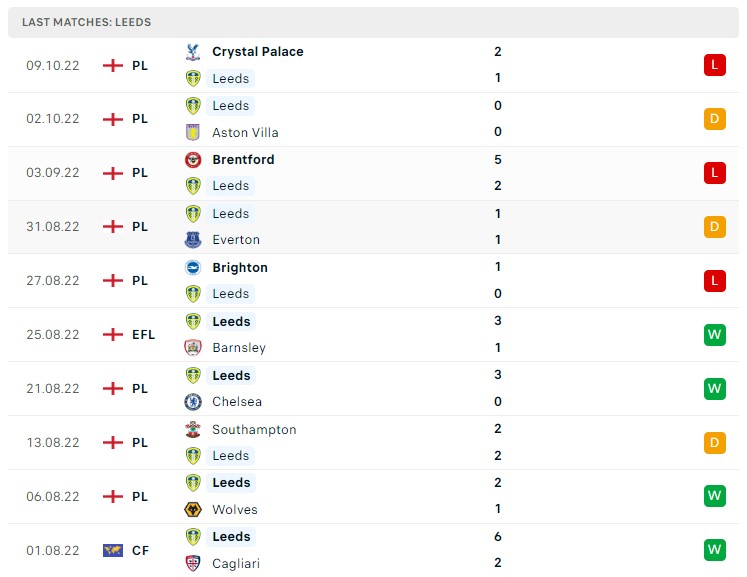747x577 pixels.
Task: Click the Chelsea club crest
Action: point(193,402)
